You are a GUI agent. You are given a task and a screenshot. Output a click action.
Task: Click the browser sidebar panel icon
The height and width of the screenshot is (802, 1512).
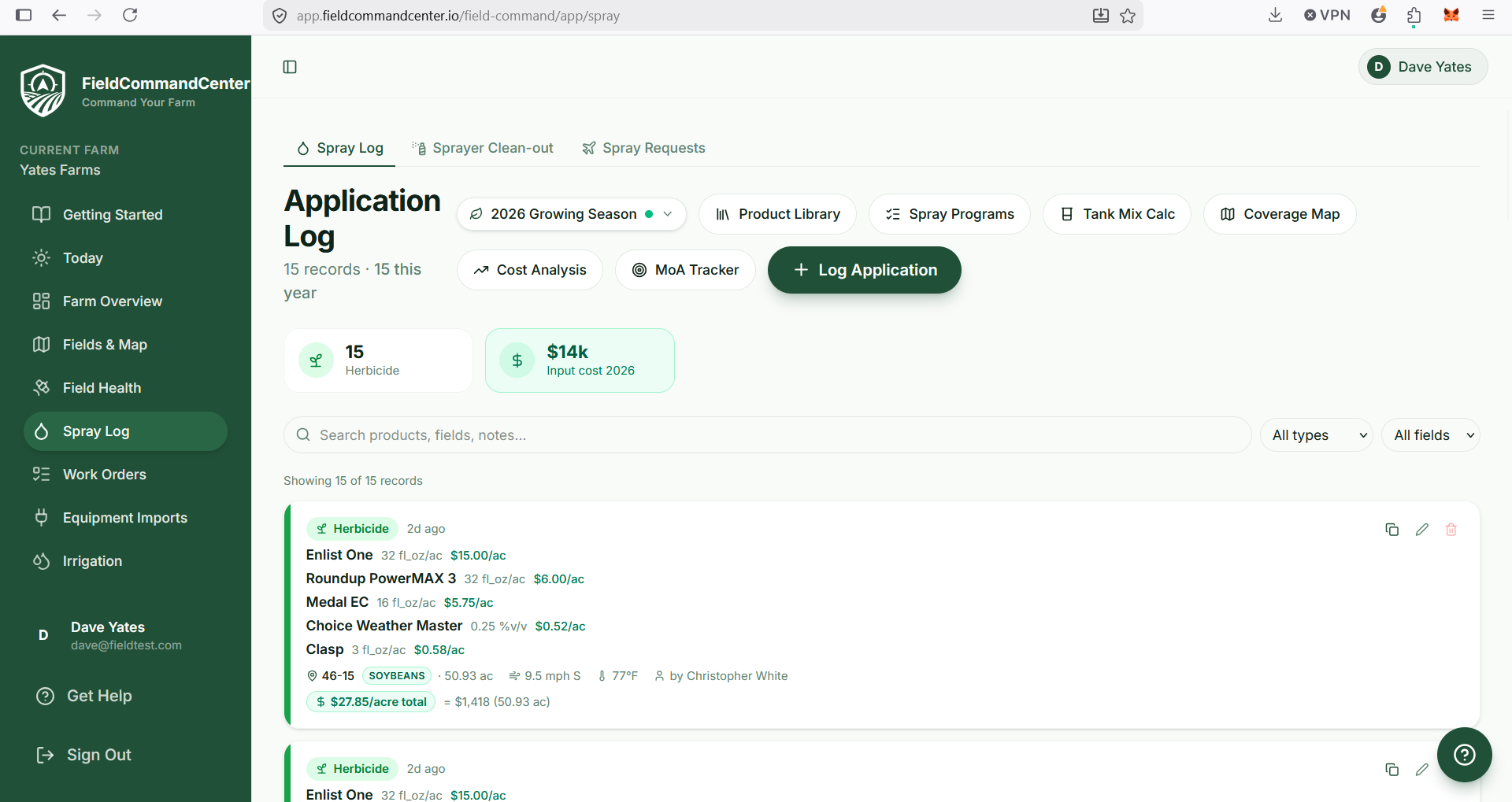[x=24, y=15]
